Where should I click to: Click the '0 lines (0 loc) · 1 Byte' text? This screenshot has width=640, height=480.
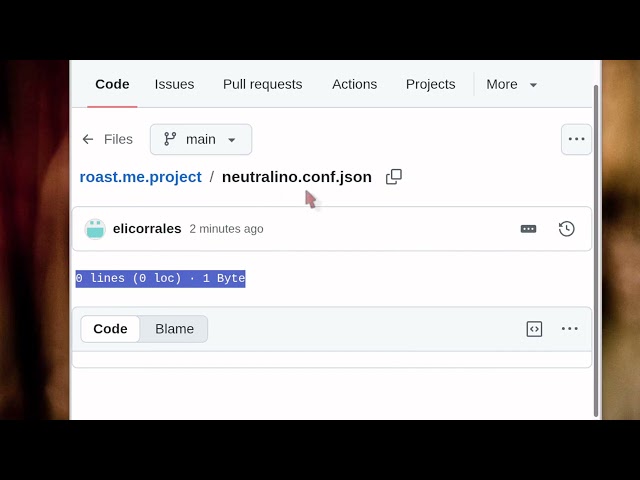coord(160,279)
